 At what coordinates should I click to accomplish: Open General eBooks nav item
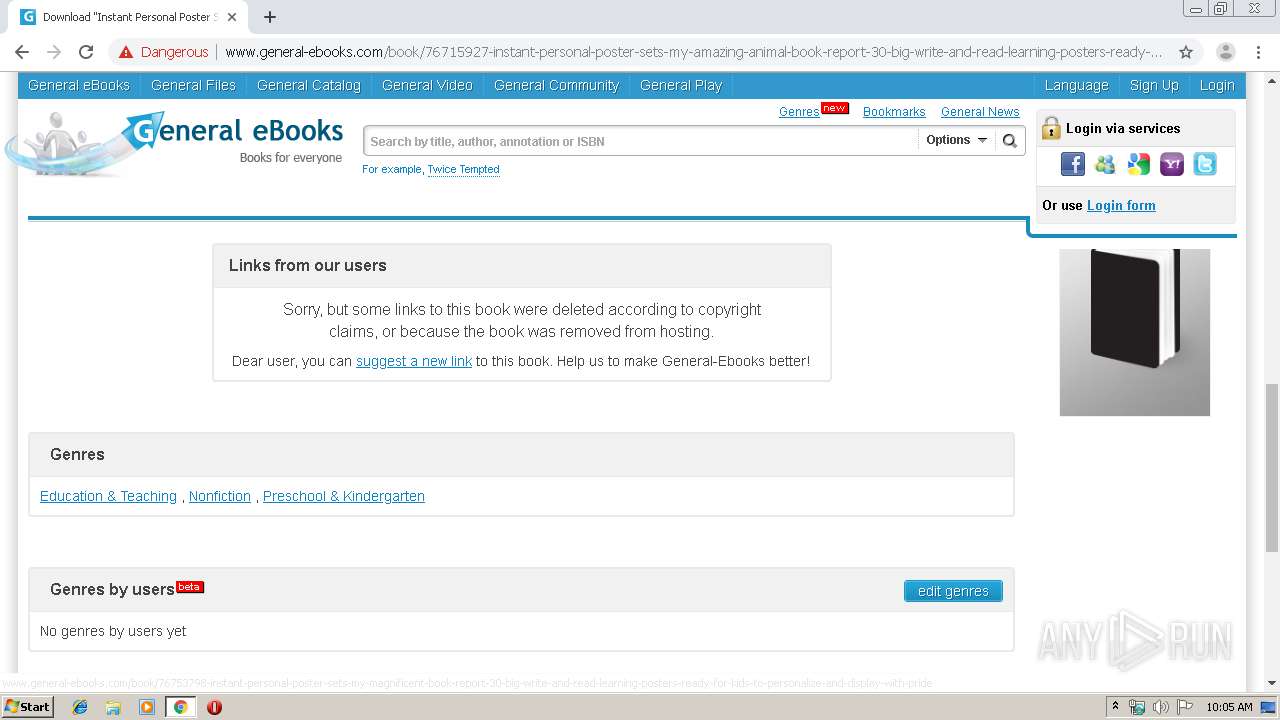[79, 85]
